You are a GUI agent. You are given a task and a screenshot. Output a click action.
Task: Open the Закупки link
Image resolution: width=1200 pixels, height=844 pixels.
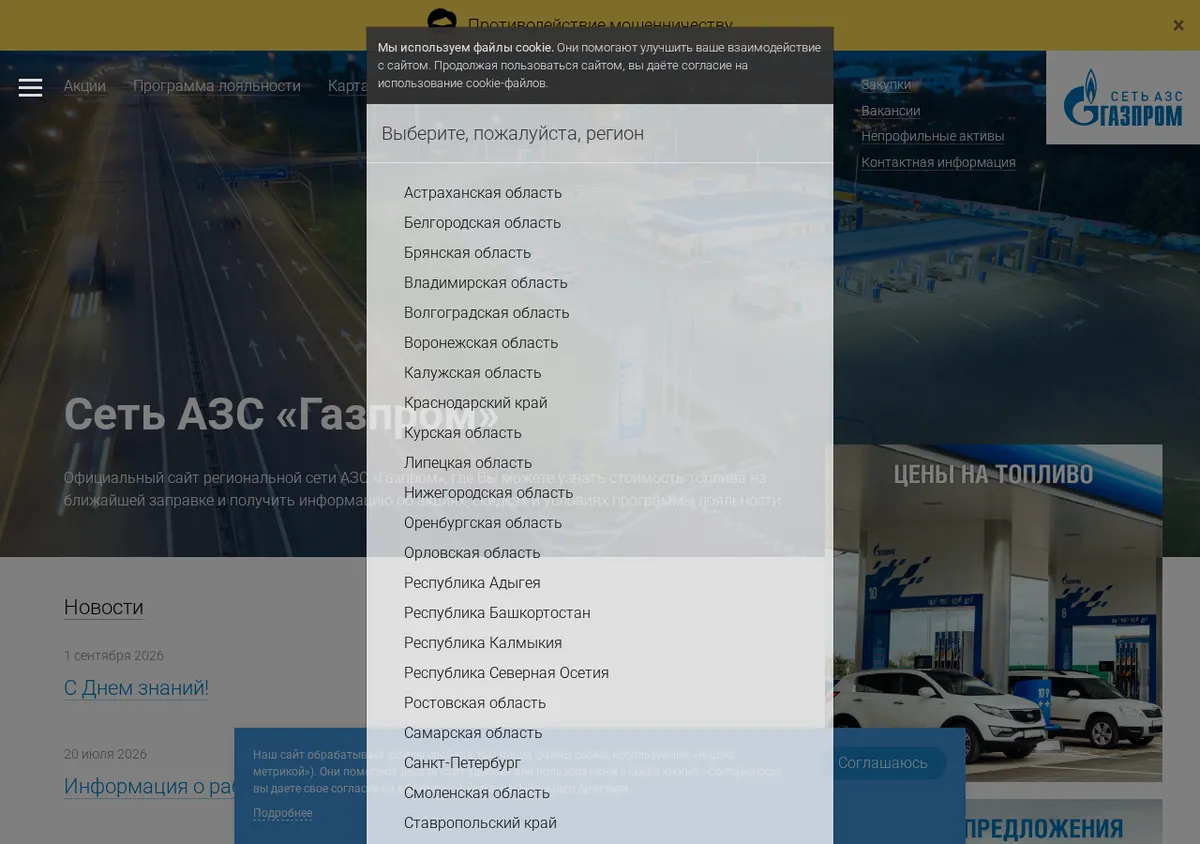(x=886, y=85)
